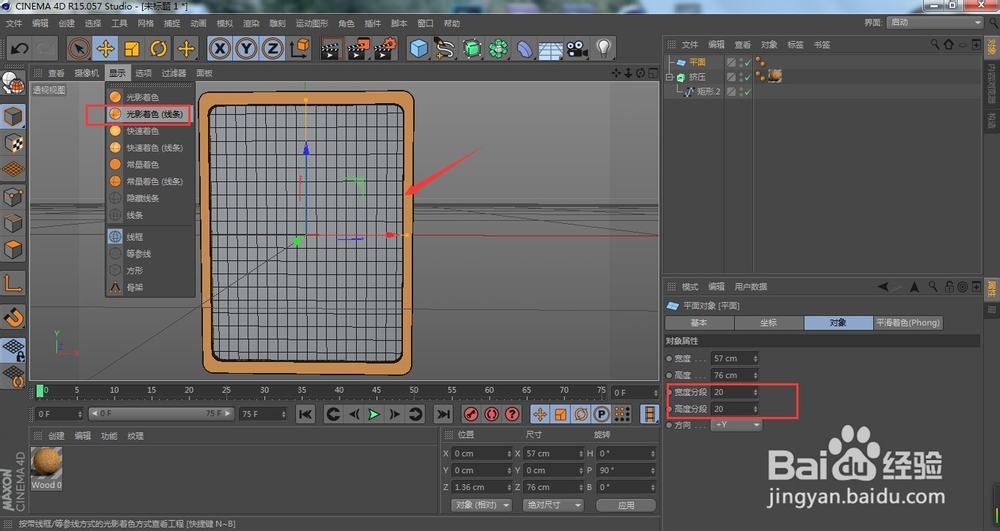Click the timeline range slider bar
This screenshot has width=1000, height=531.
point(161,414)
